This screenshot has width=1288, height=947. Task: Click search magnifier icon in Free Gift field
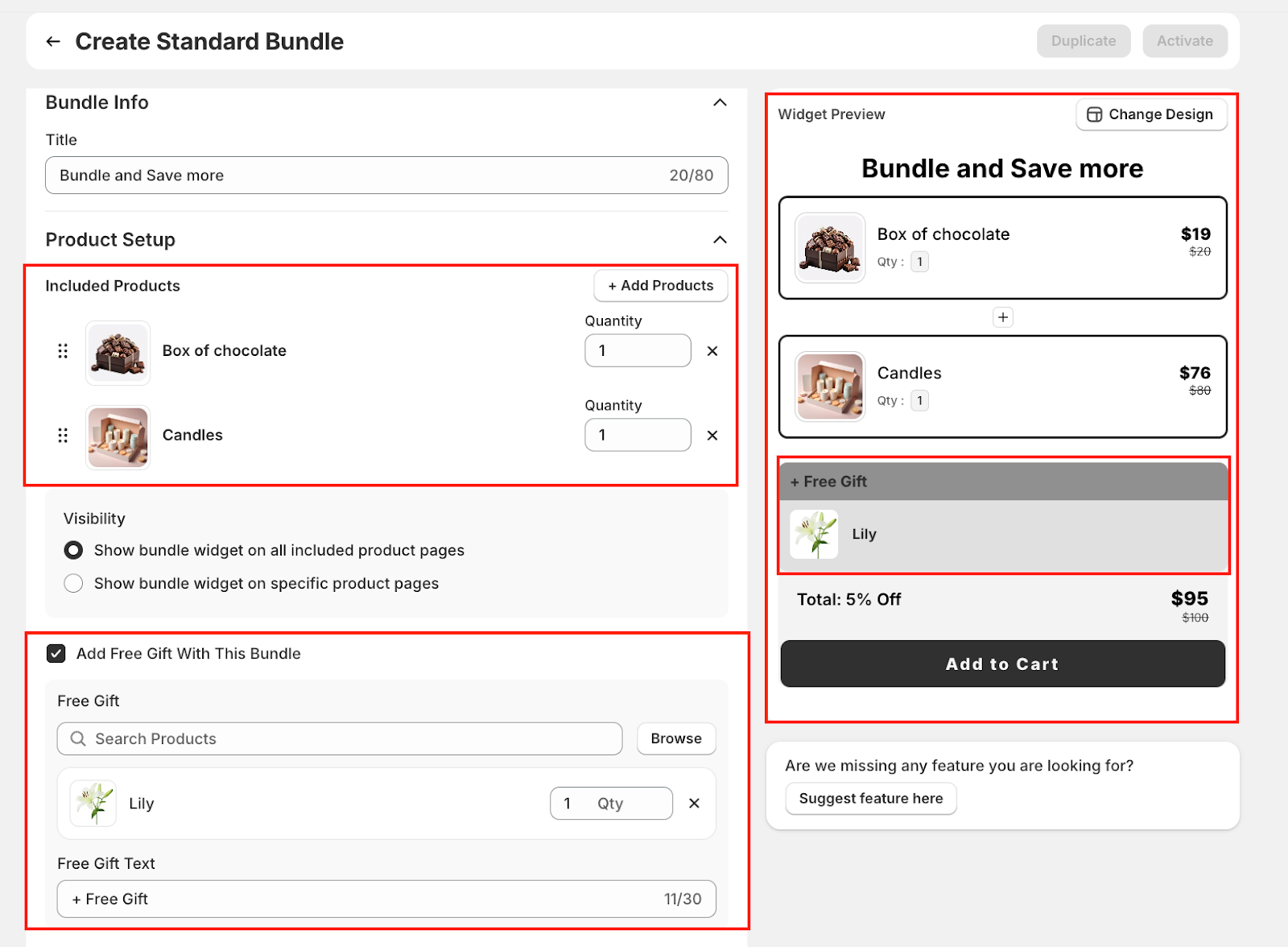[78, 738]
